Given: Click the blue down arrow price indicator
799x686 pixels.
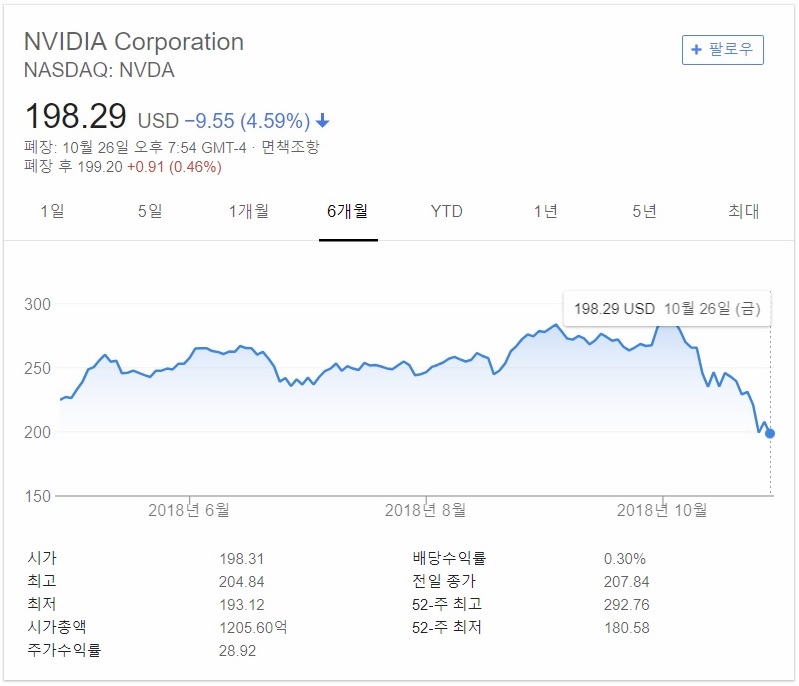Looking at the screenshot, I should tap(323, 121).
